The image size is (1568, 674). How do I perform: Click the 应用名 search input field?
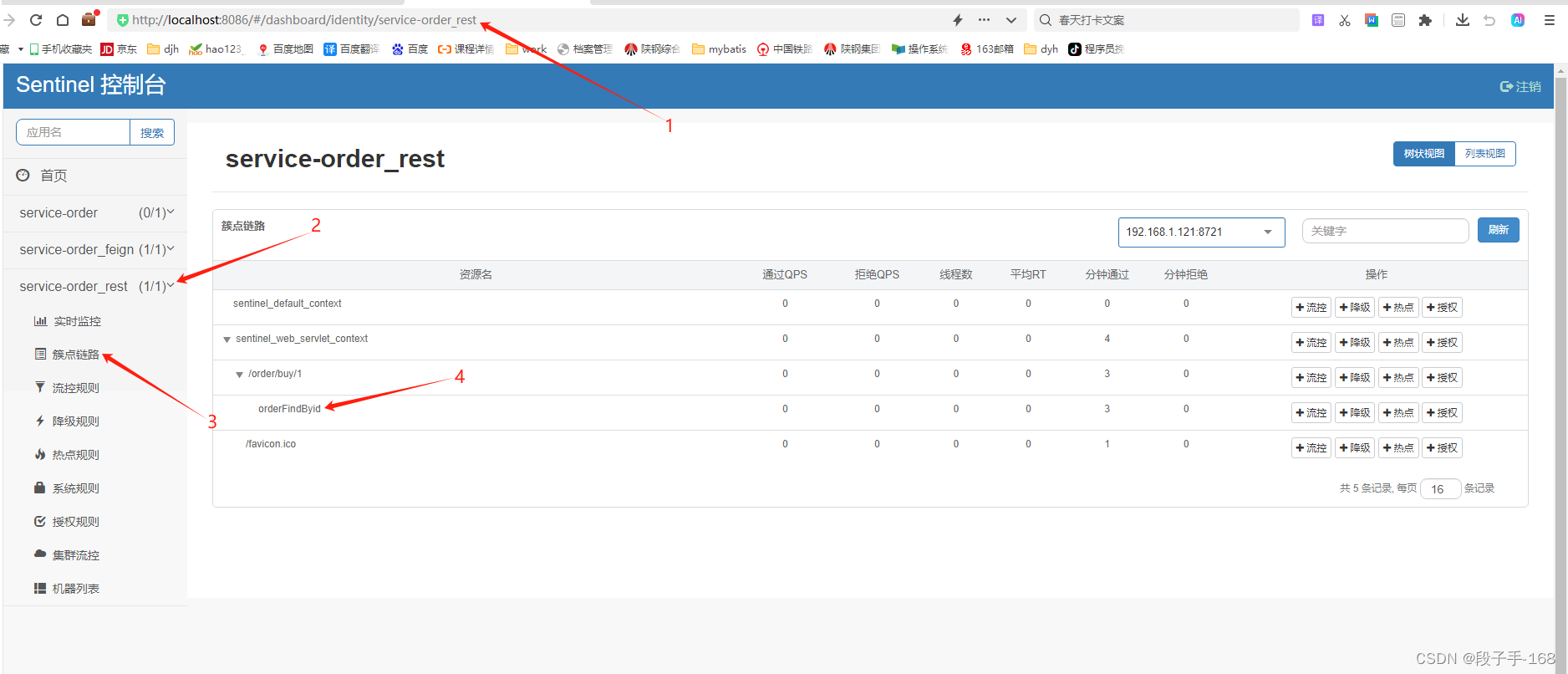[x=73, y=132]
